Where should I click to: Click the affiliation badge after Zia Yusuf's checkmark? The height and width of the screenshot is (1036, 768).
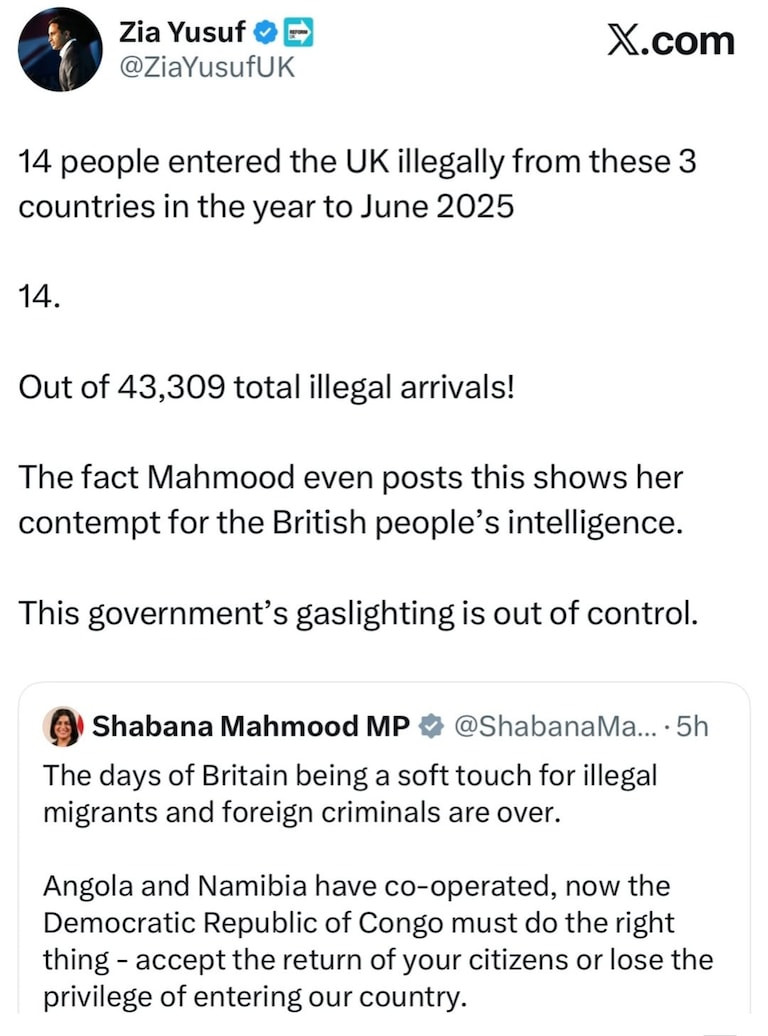click(x=298, y=33)
